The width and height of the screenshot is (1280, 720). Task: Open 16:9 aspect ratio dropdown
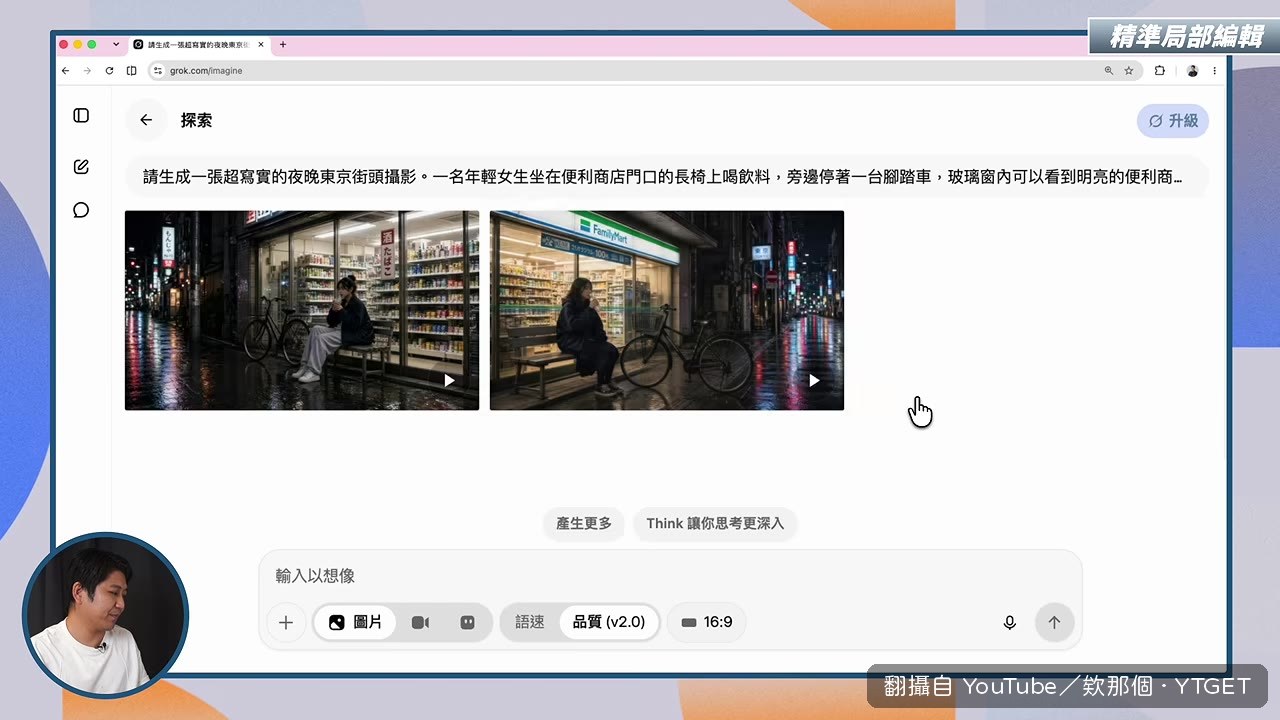[706, 622]
